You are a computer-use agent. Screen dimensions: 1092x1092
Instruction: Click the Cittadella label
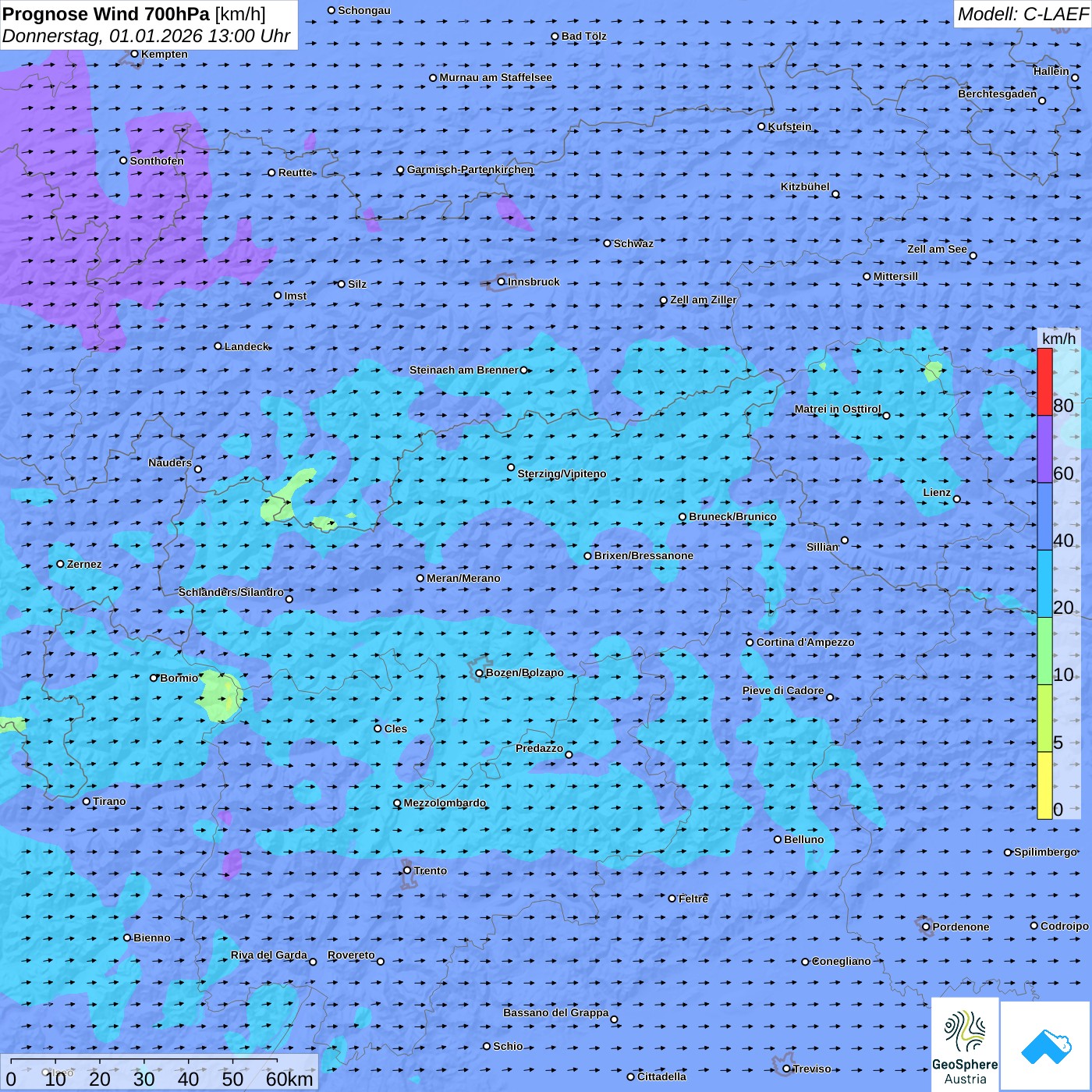(x=662, y=1076)
